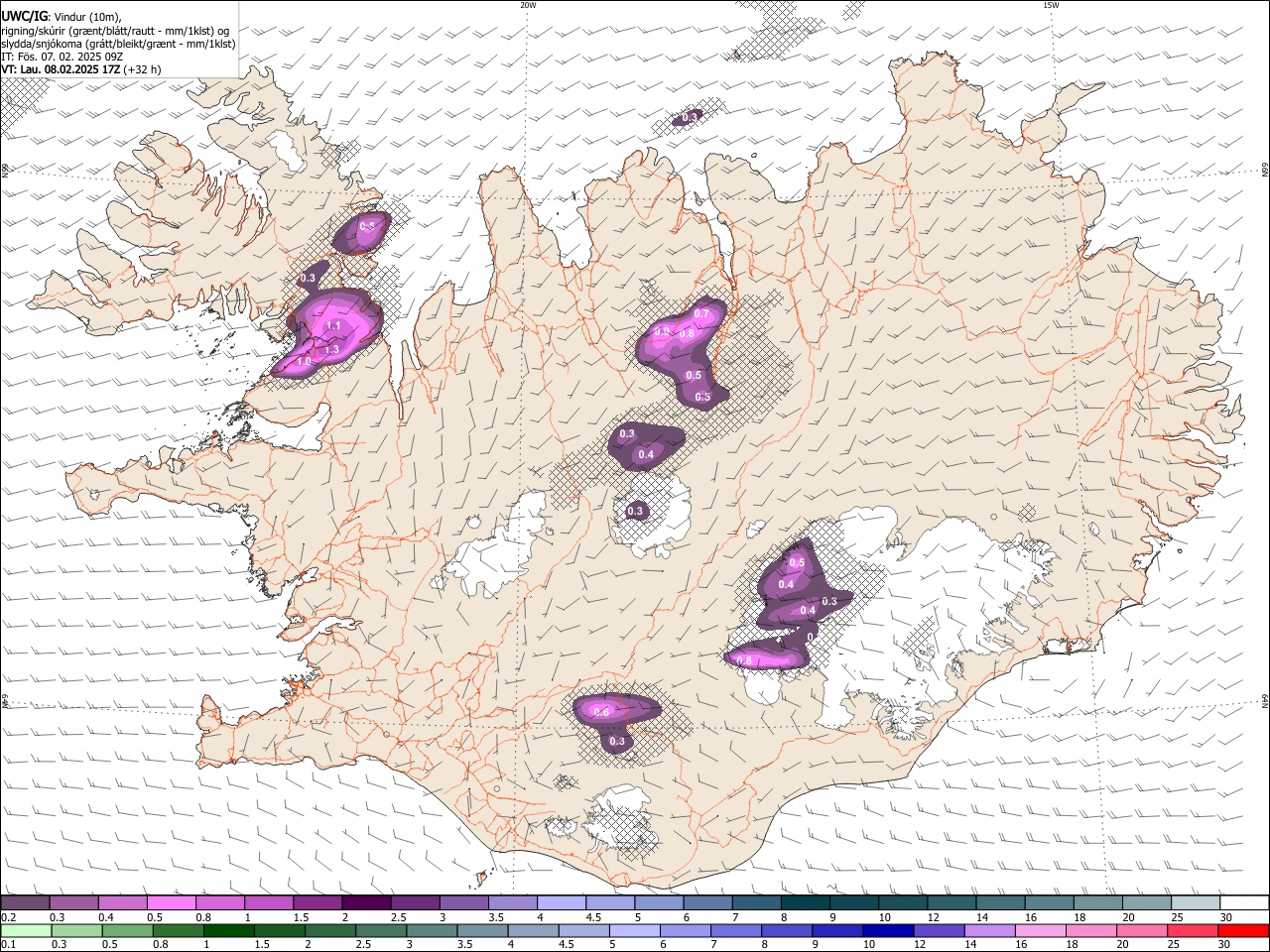Viewport: 1270px width, 952px height.
Task: Click the '0.7' value in the northern snow cell
Action: click(x=701, y=313)
